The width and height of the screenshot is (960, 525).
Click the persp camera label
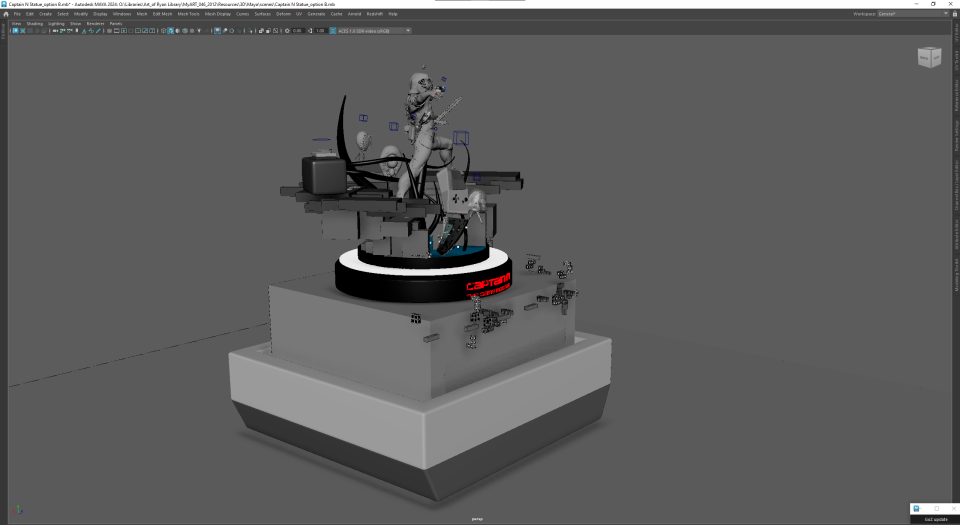[x=477, y=519]
